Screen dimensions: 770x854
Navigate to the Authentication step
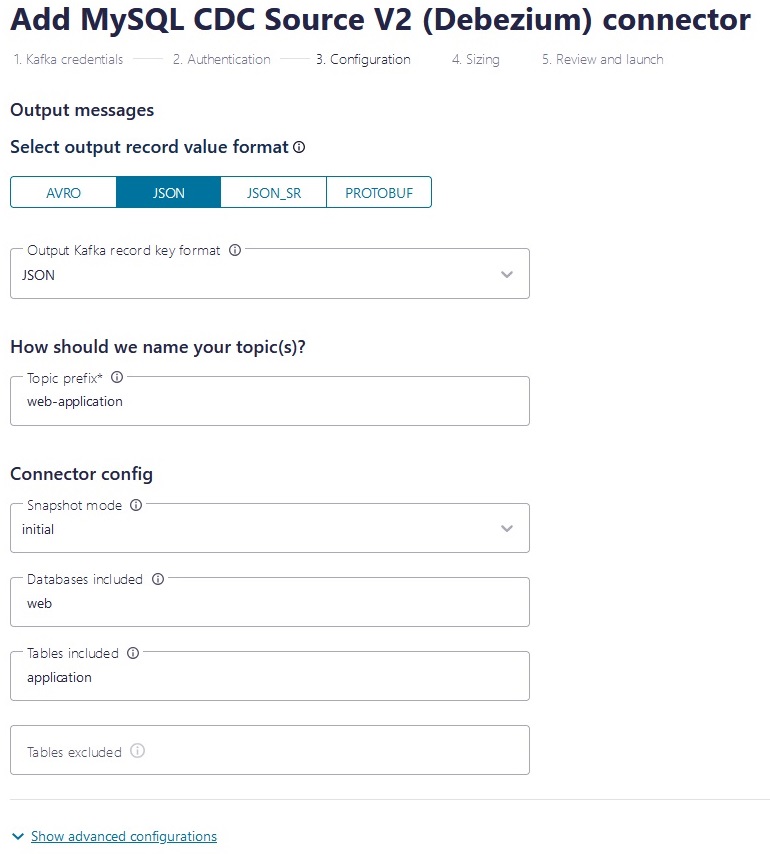click(221, 59)
